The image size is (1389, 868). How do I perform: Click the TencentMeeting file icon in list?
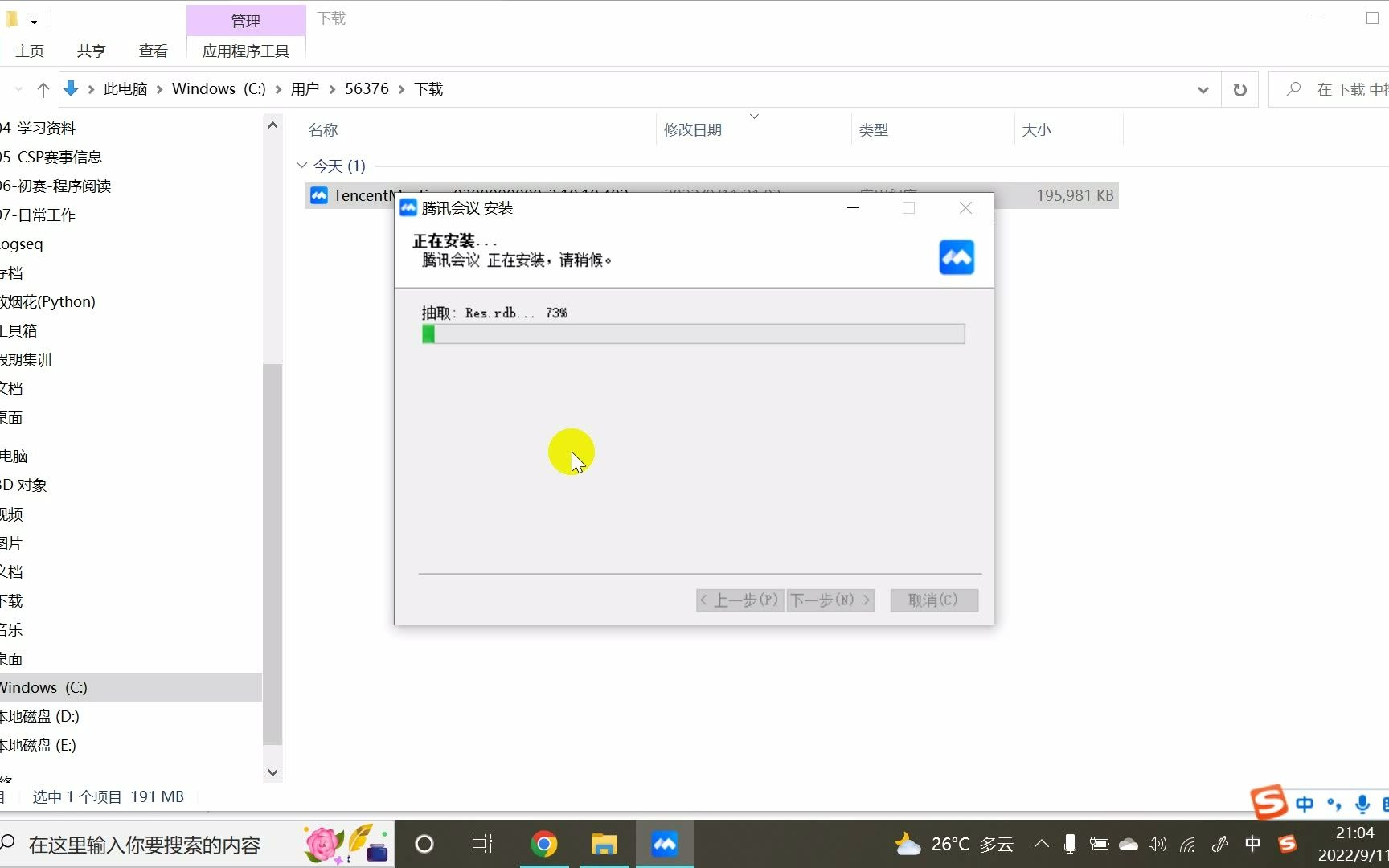(x=319, y=195)
